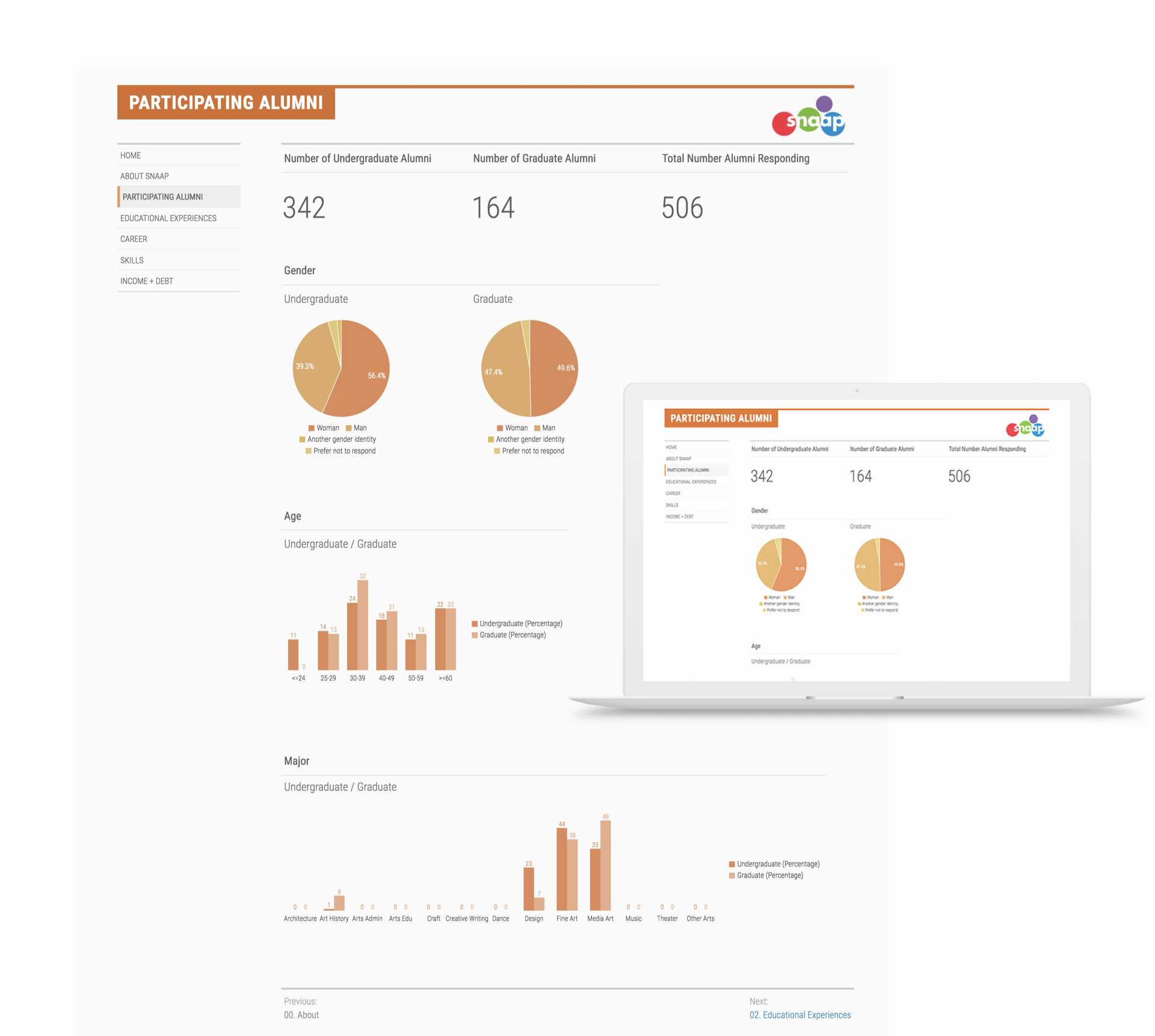
Task: Click the 02. Educational Experiences link
Action: point(799,1015)
